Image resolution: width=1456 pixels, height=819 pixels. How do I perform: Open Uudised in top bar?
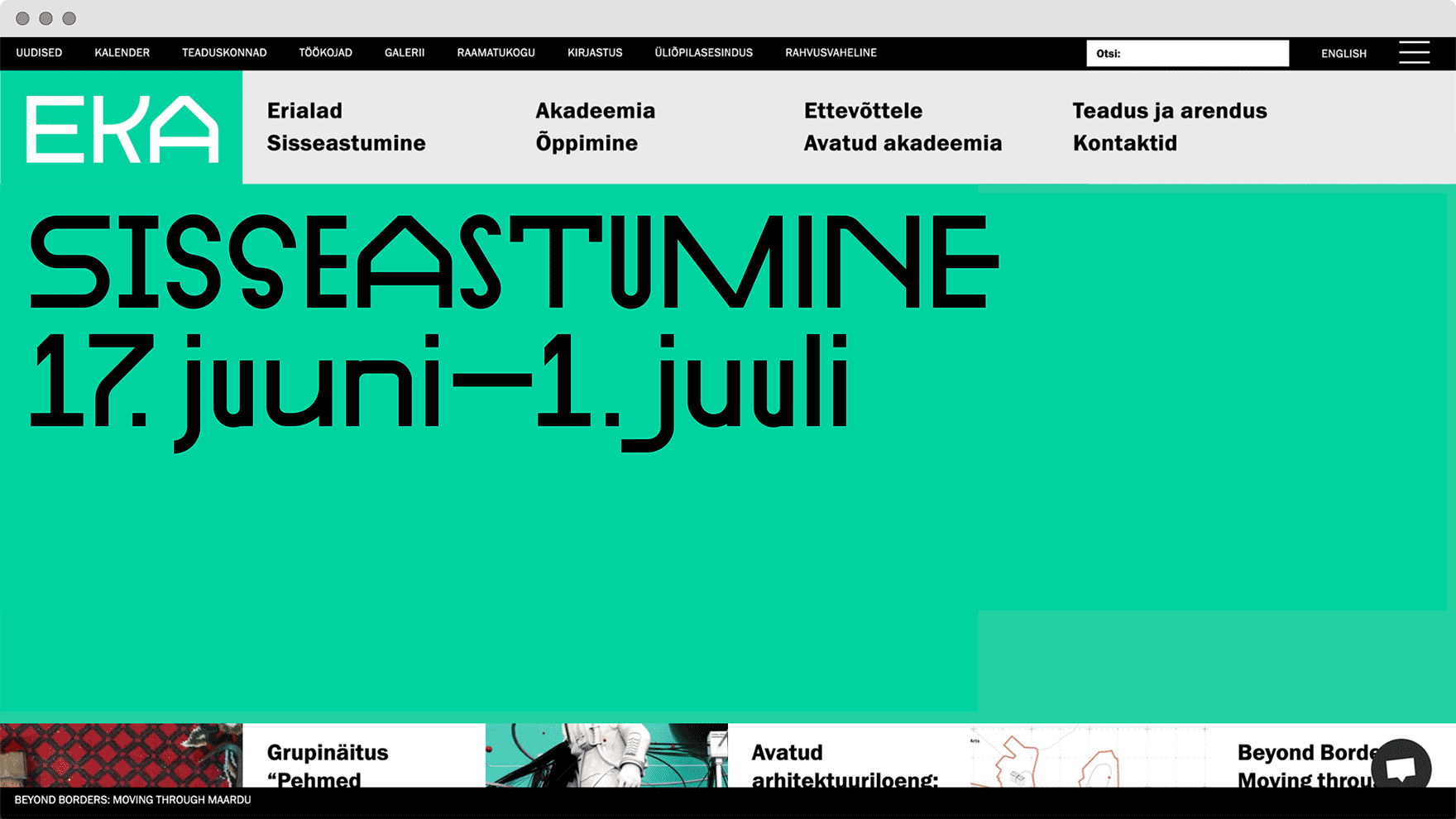pyautogui.click(x=39, y=53)
